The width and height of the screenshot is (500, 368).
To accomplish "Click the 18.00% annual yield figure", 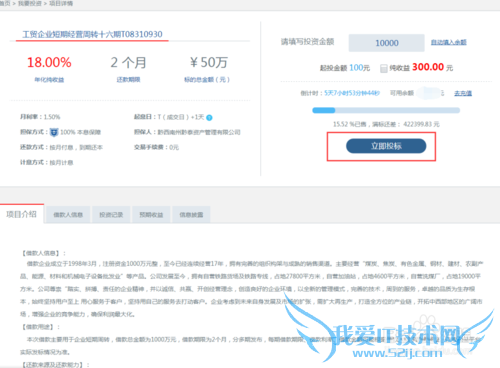I will [49, 62].
